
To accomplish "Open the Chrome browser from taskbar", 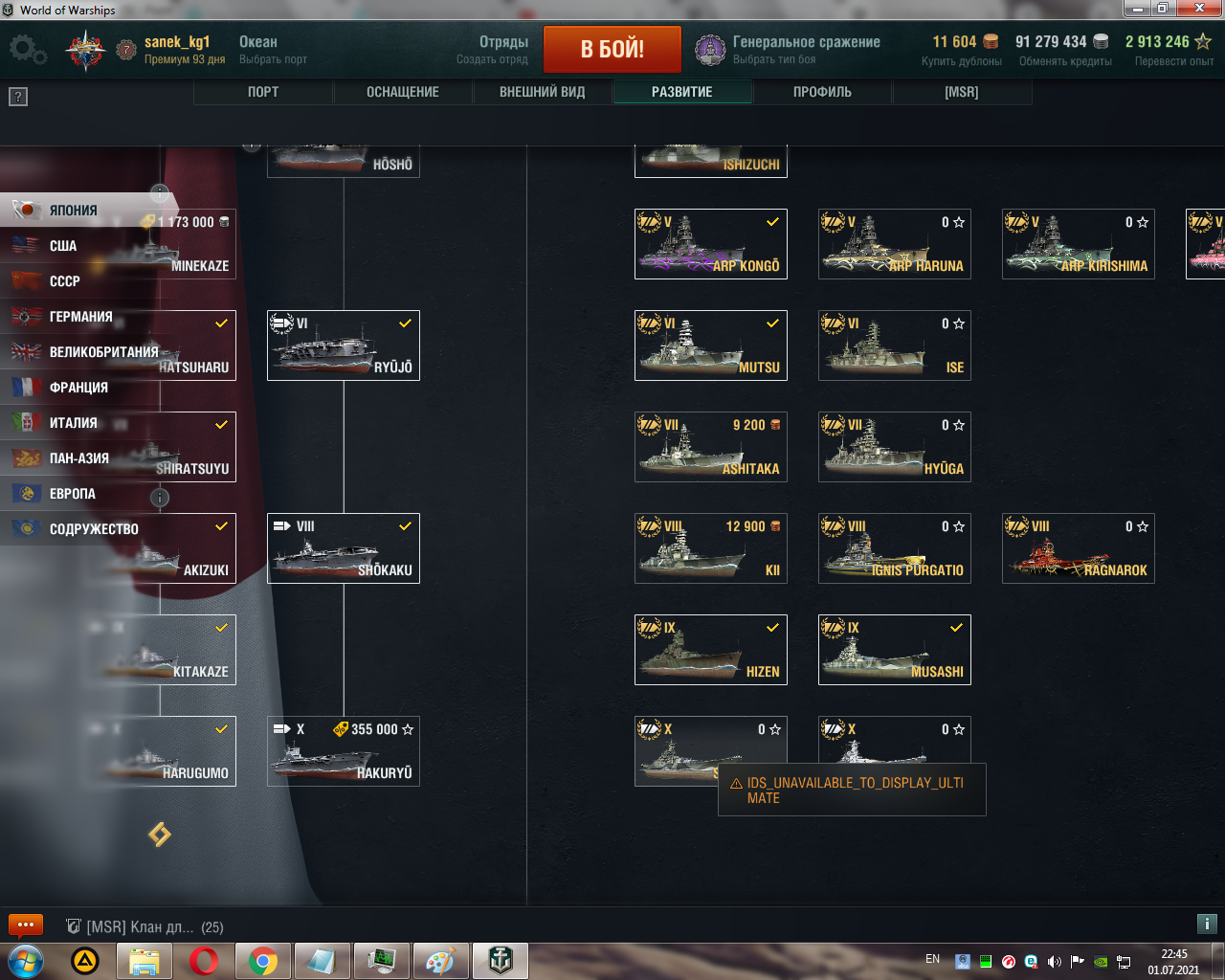I will (263, 960).
